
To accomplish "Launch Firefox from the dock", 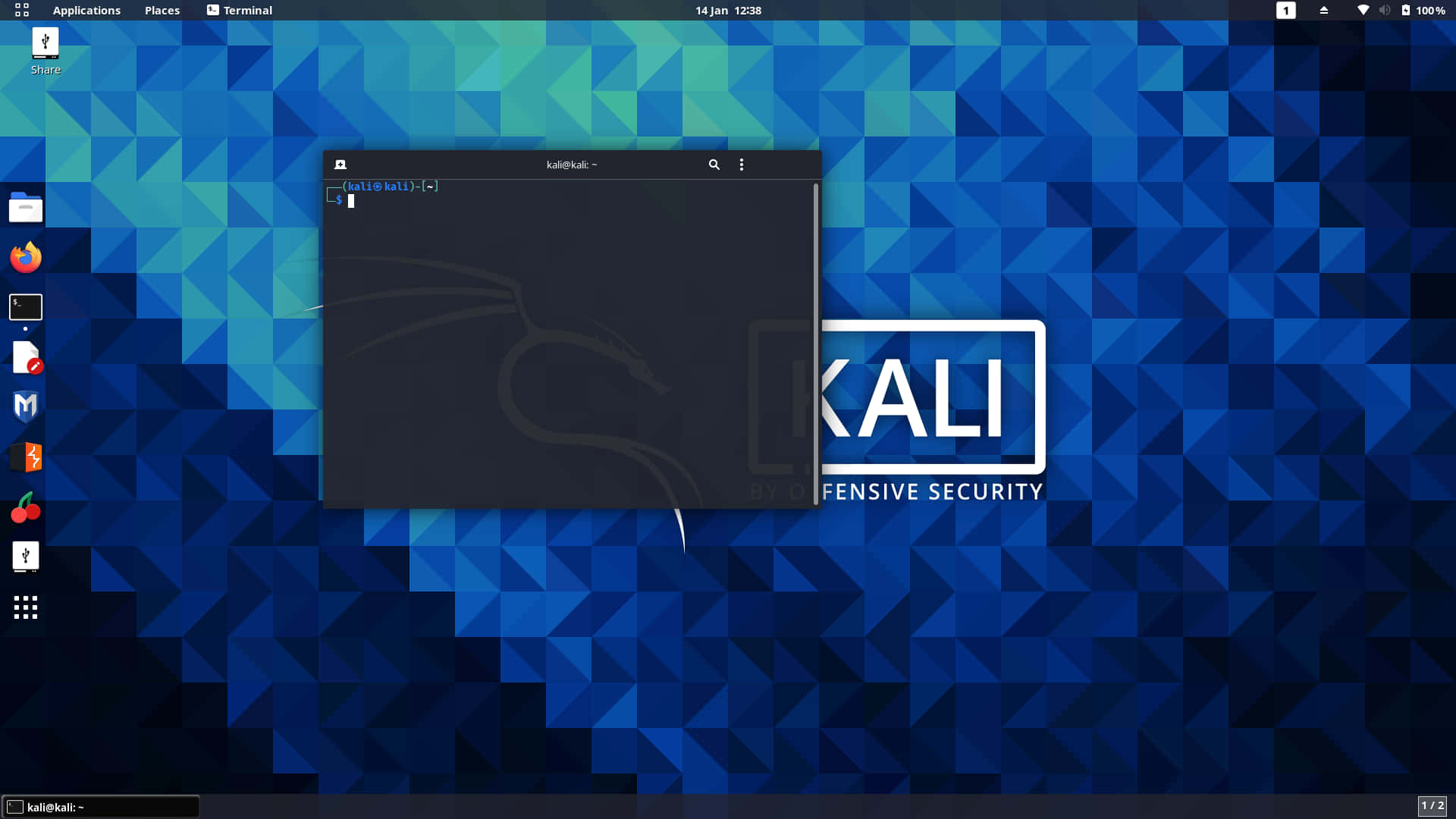I will click(25, 256).
